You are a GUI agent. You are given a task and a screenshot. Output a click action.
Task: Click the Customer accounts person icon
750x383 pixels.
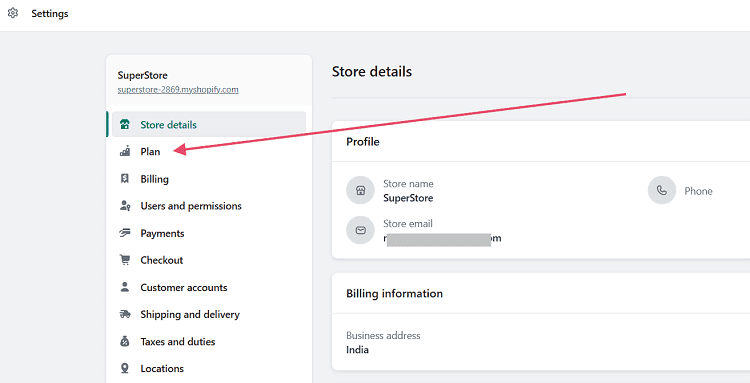(125, 287)
